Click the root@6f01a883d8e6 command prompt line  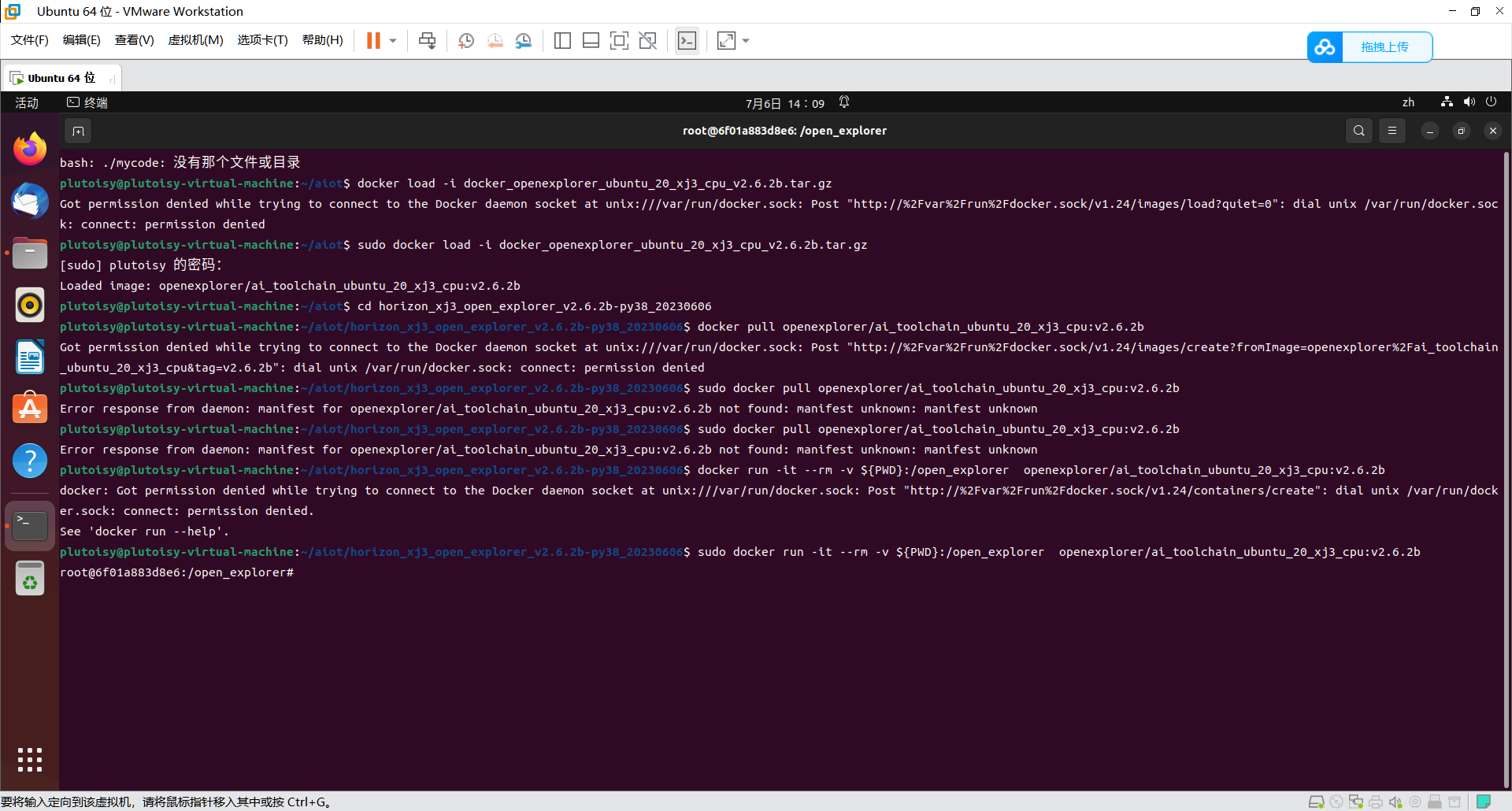[176, 572]
